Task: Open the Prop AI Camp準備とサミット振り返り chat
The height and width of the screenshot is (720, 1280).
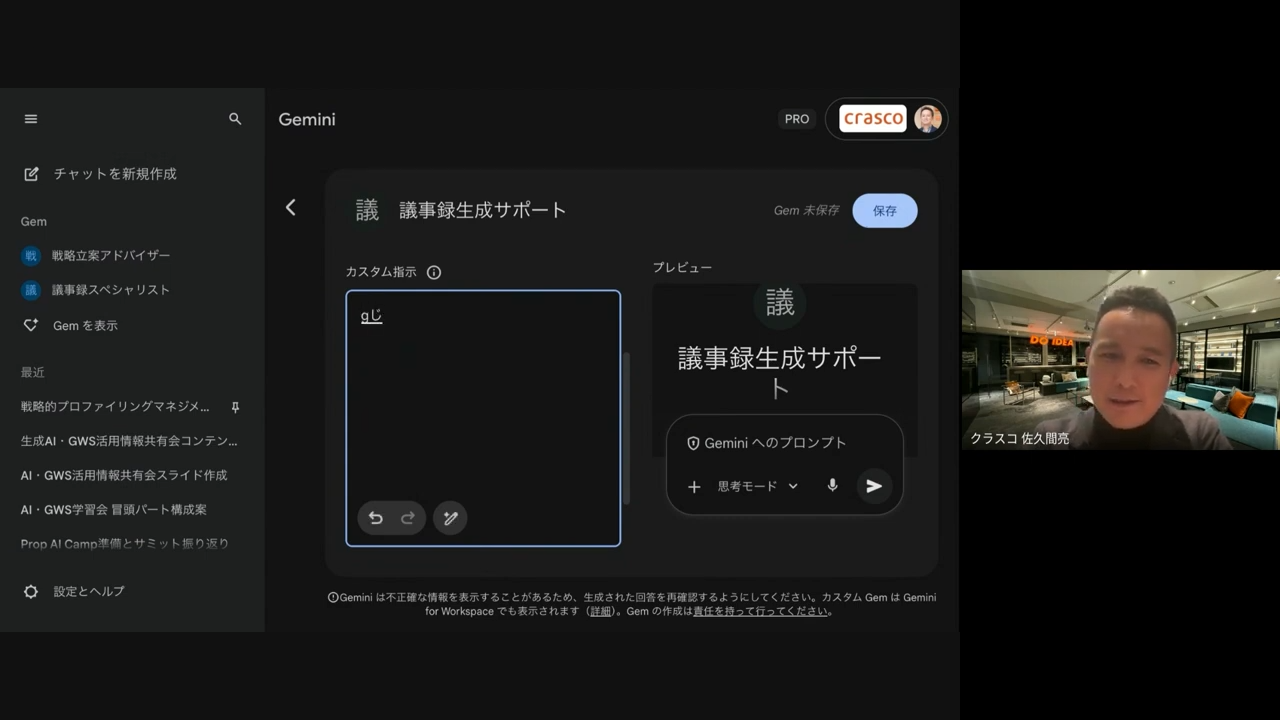Action: [125, 544]
